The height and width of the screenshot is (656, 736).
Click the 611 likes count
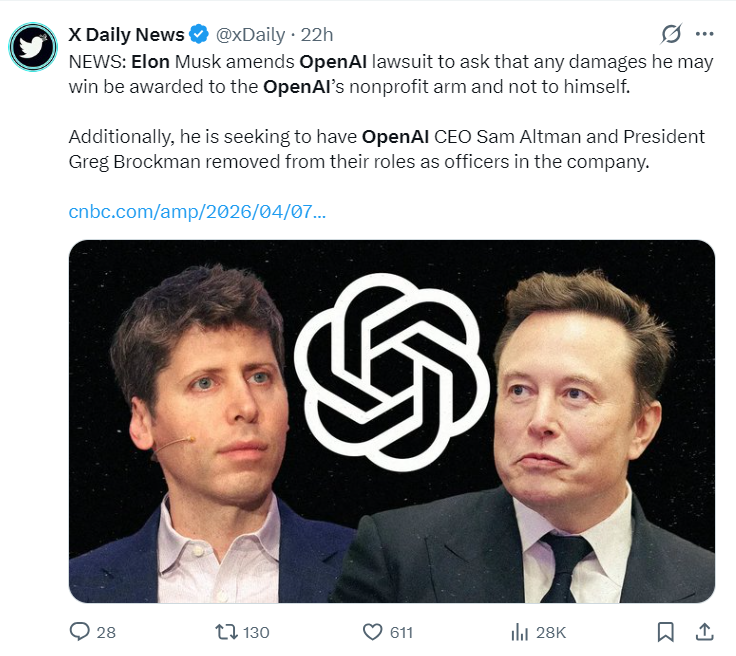click(401, 633)
